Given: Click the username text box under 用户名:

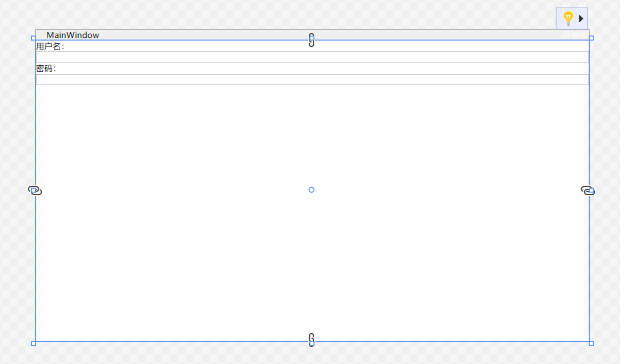Looking at the screenshot, I should click(312, 57).
